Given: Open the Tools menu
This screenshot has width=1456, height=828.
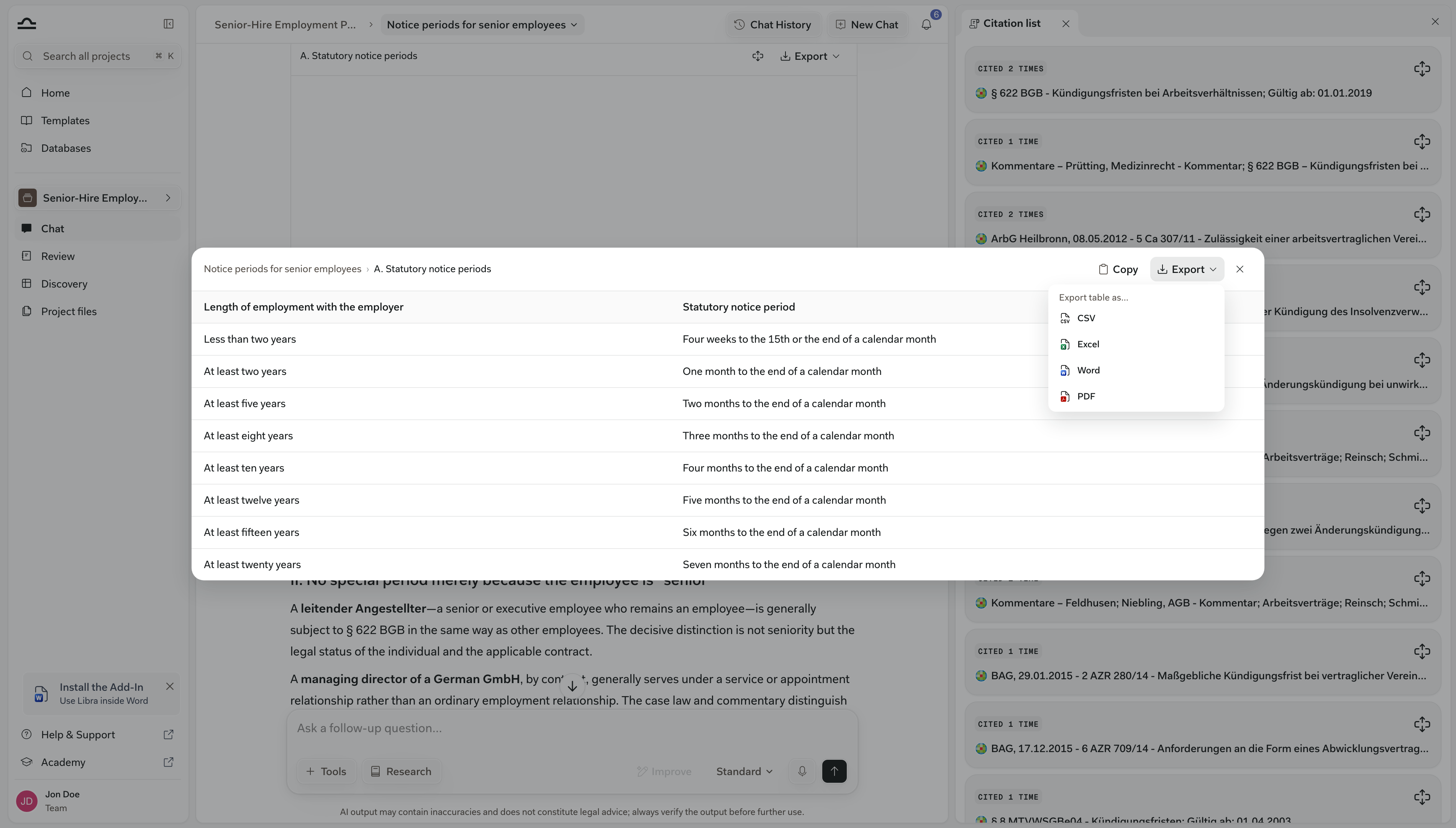Looking at the screenshot, I should pyautogui.click(x=326, y=772).
